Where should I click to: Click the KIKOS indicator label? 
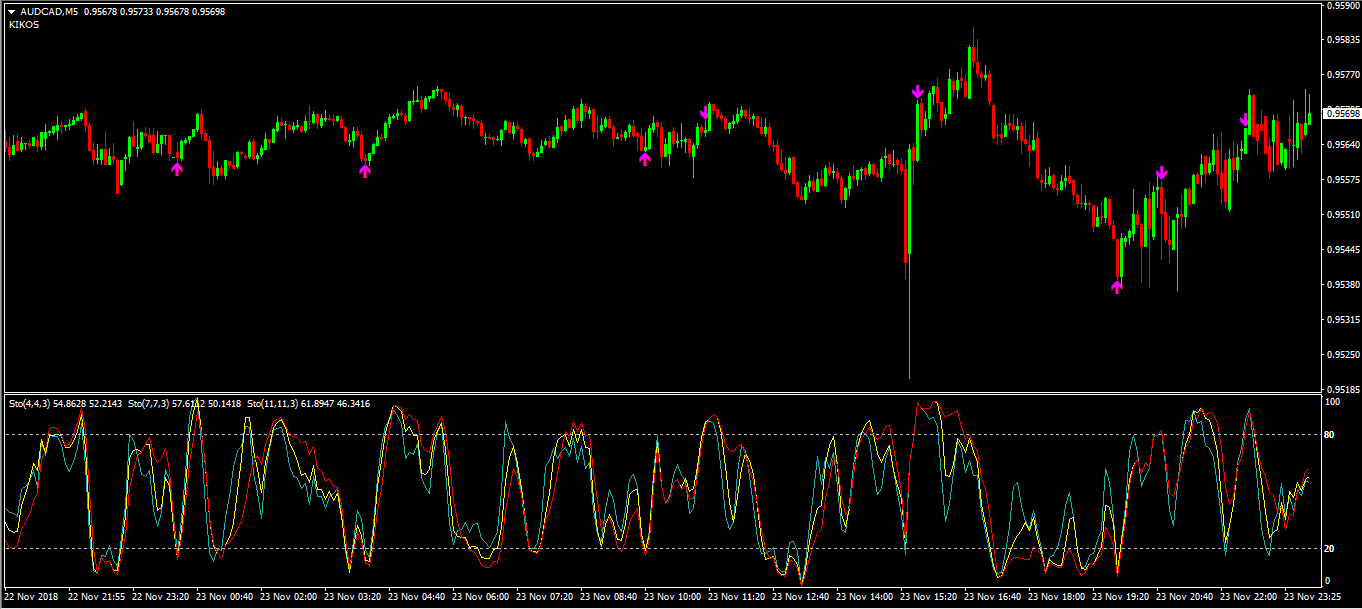point(23,24)
